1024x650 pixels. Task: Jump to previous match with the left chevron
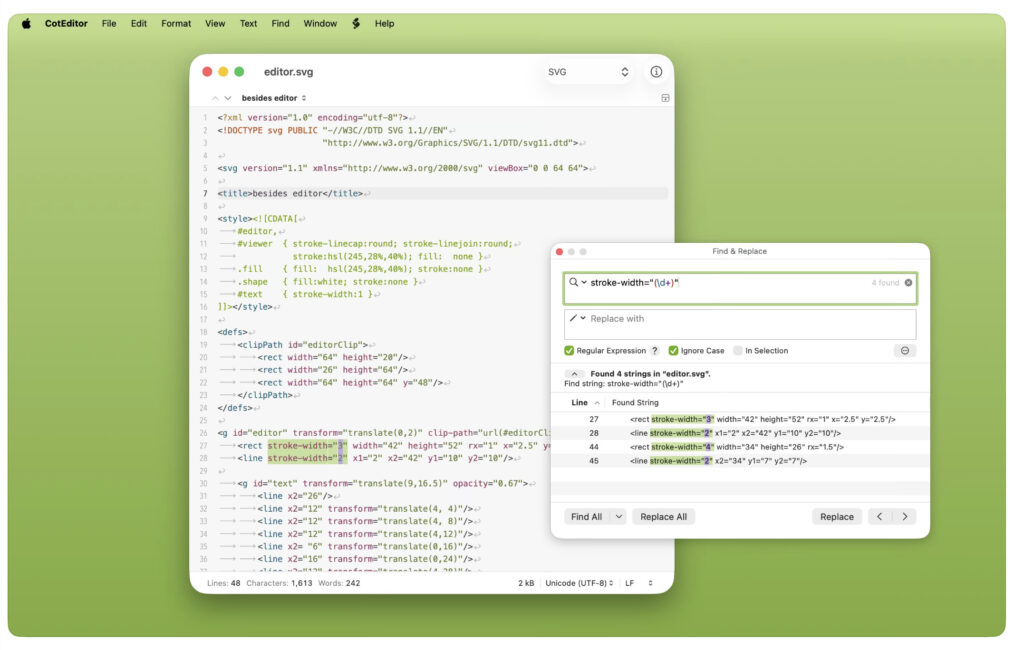point(879,516)
